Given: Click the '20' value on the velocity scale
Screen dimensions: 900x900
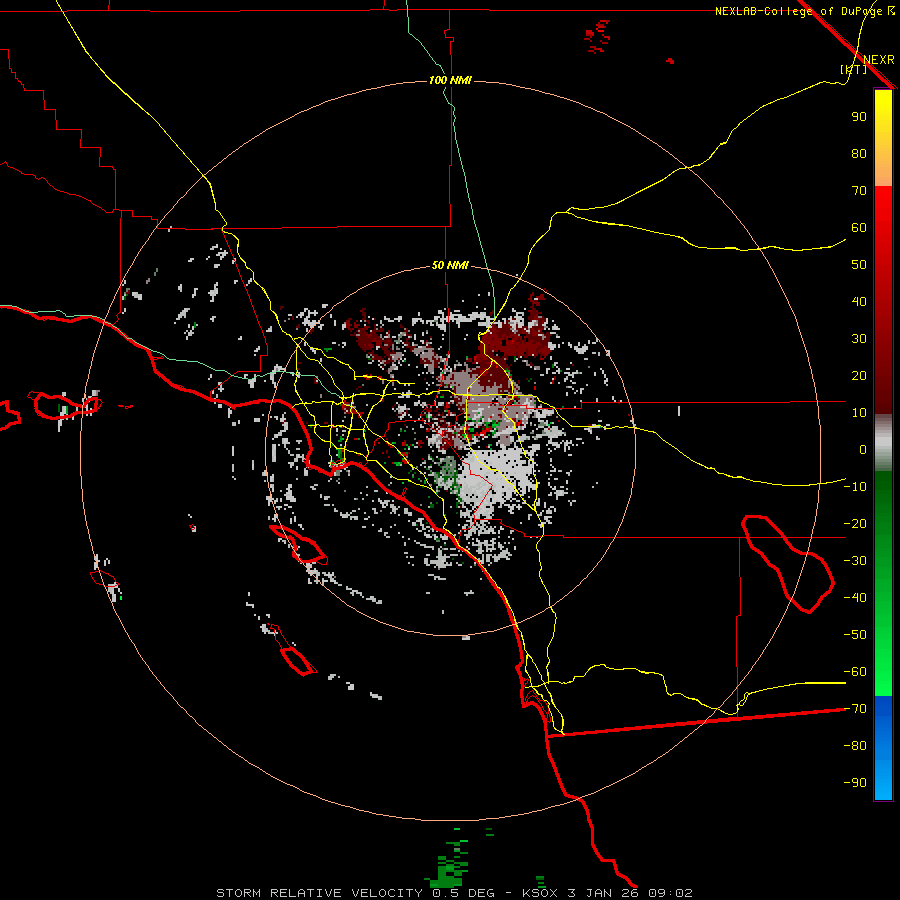Looking at the screenshot, I should click(x=859, y=375).
